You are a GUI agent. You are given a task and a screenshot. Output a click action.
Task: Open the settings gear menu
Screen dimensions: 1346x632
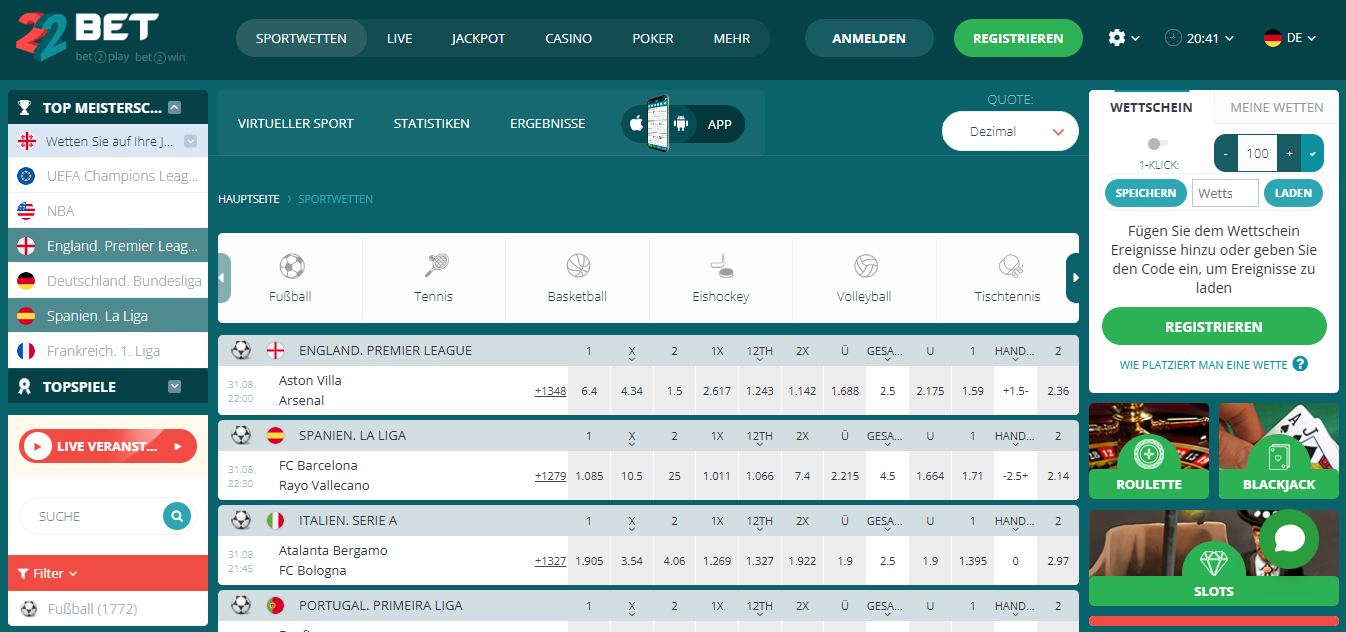pos(1124,38)
